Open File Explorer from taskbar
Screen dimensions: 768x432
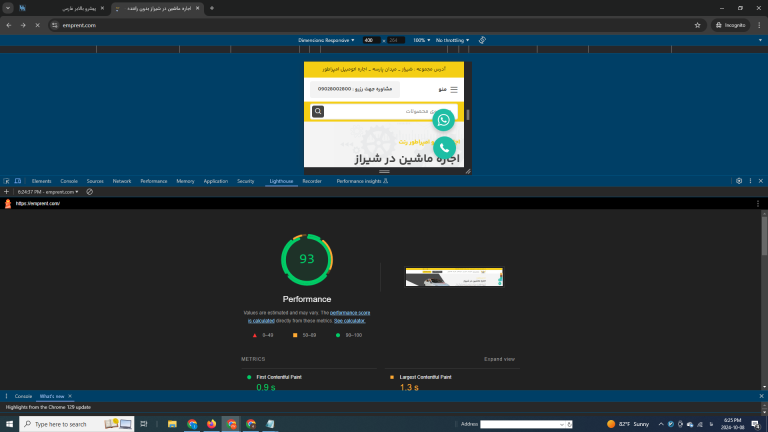coord(172,424)
